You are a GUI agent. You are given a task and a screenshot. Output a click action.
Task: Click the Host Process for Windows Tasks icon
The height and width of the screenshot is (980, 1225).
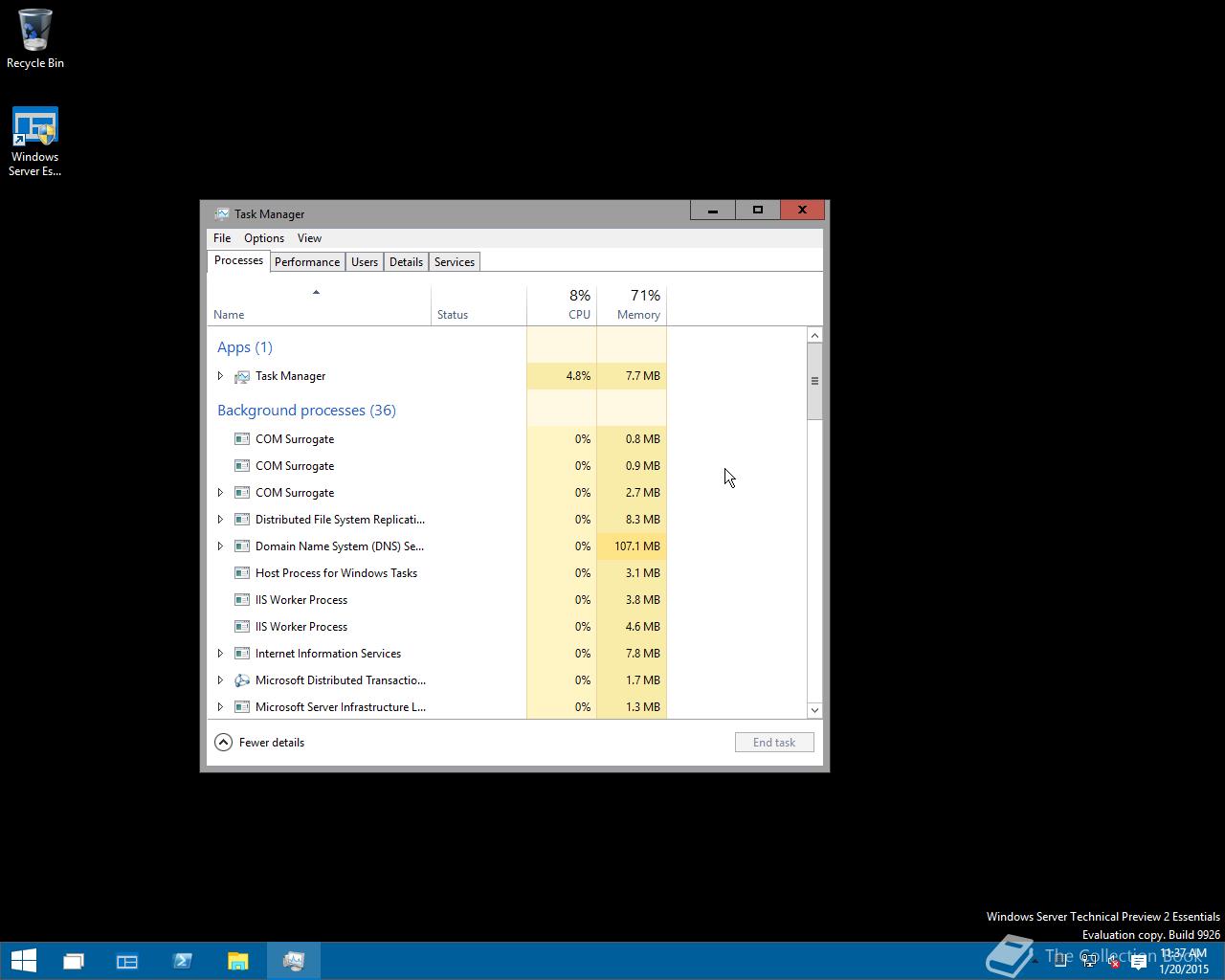(x=242, y=573)
